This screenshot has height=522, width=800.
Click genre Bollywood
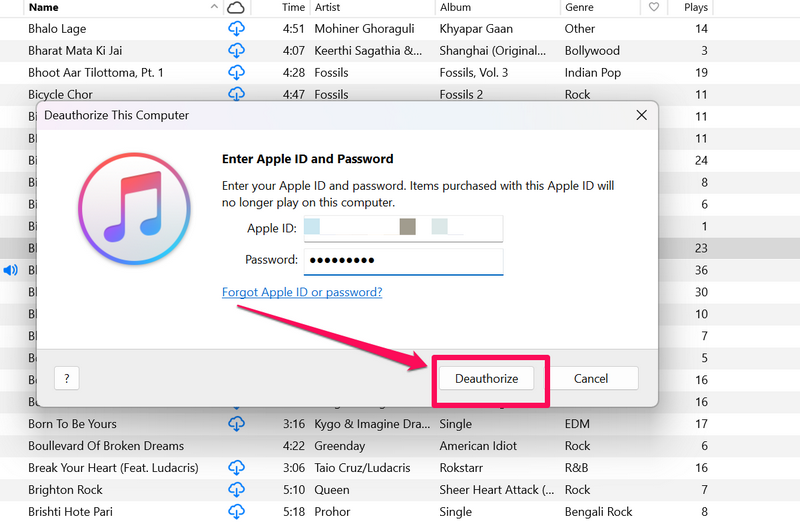592,51
